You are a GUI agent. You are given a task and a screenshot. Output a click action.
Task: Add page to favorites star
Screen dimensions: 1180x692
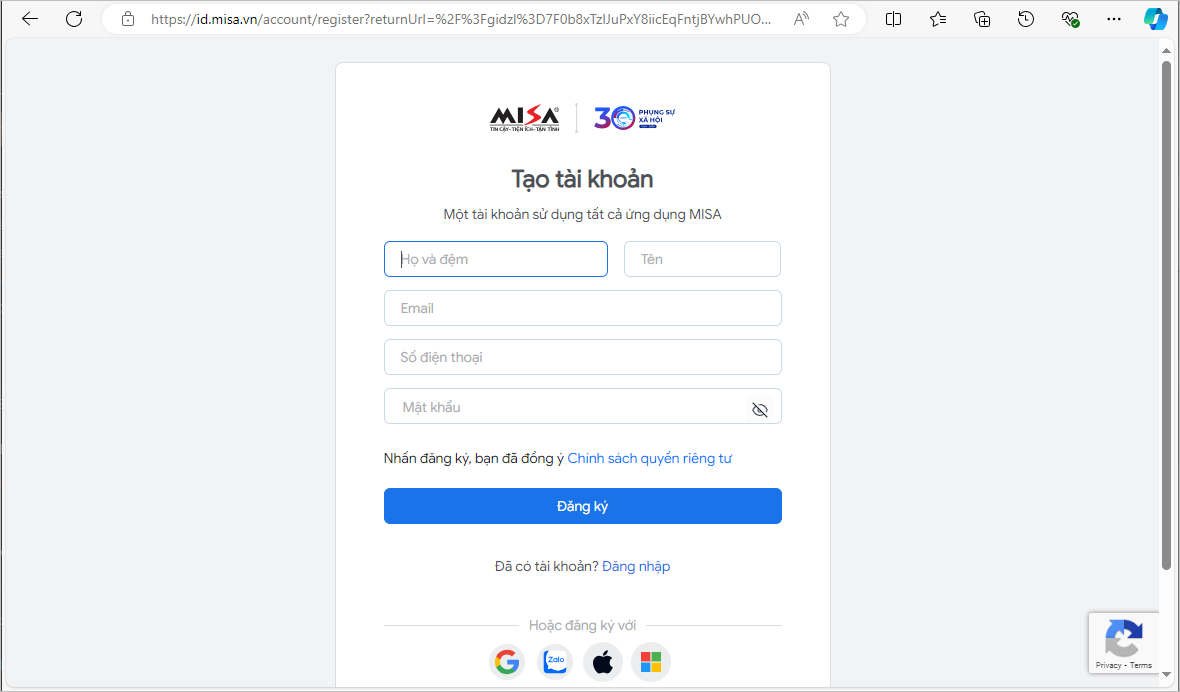841,20
